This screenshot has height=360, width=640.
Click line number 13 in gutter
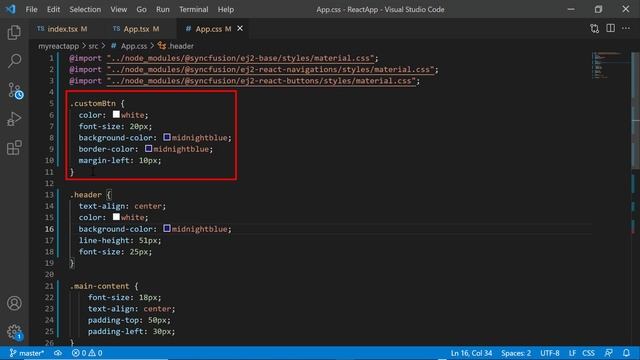(x=49, y=195)
